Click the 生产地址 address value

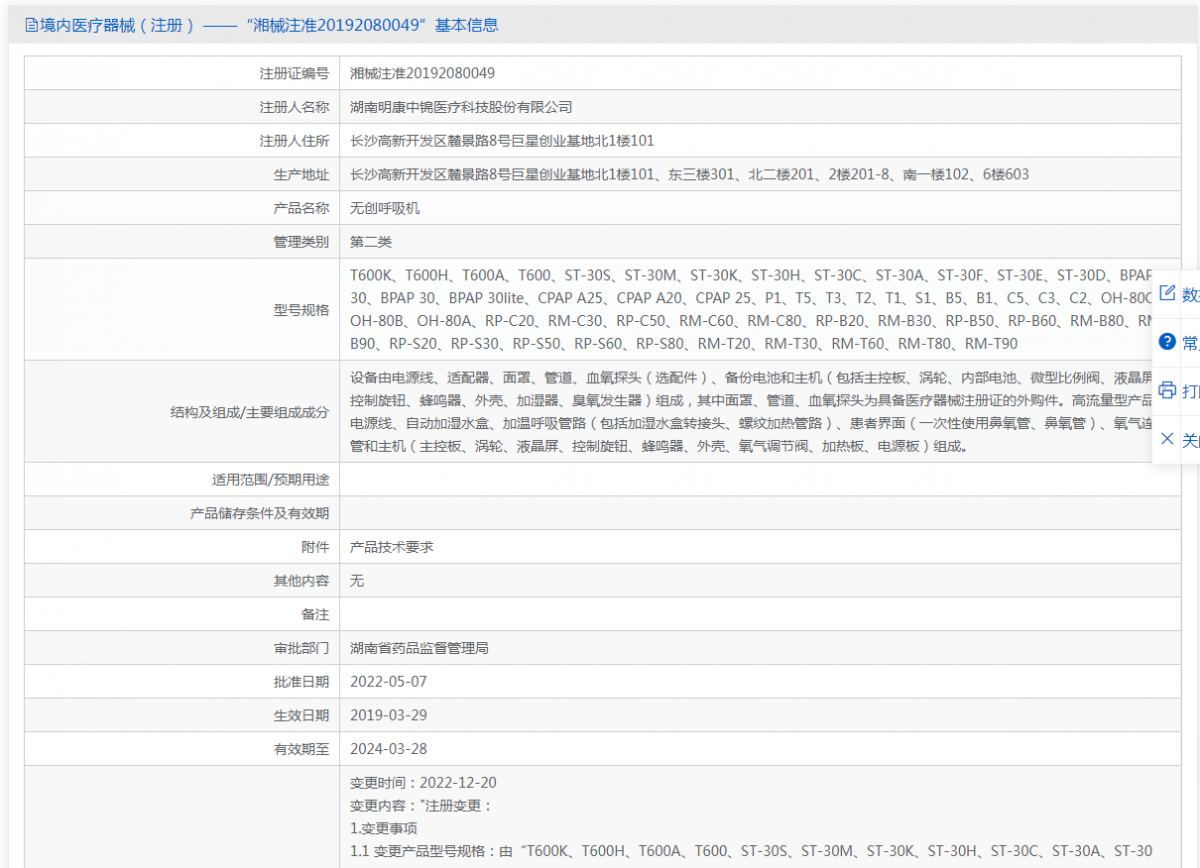tap(689, 175)
